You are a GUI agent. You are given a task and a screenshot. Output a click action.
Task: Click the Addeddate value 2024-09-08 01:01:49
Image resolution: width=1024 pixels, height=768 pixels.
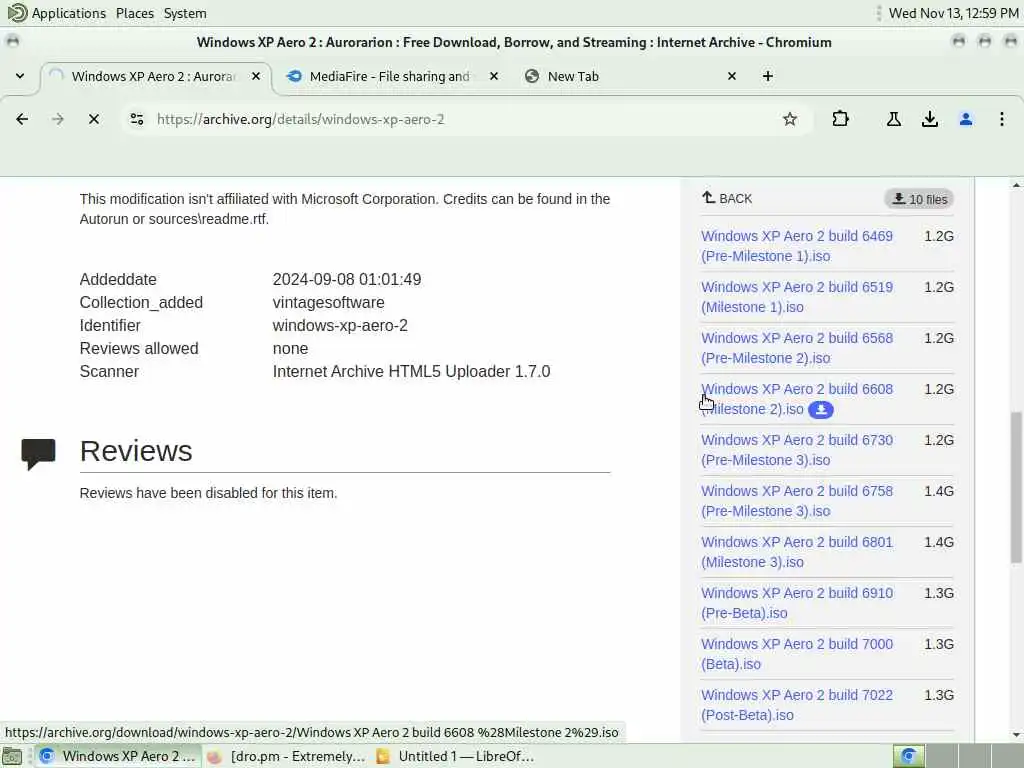point(347,280)
